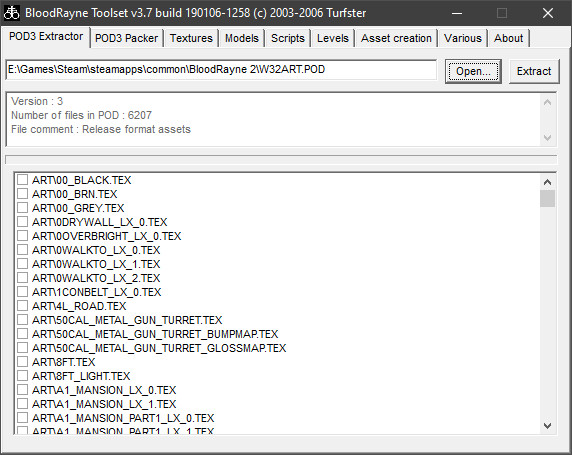Open the Levels tab
Image resolution: width=572 pixels, height=455 pixels.
click(333, 38)
